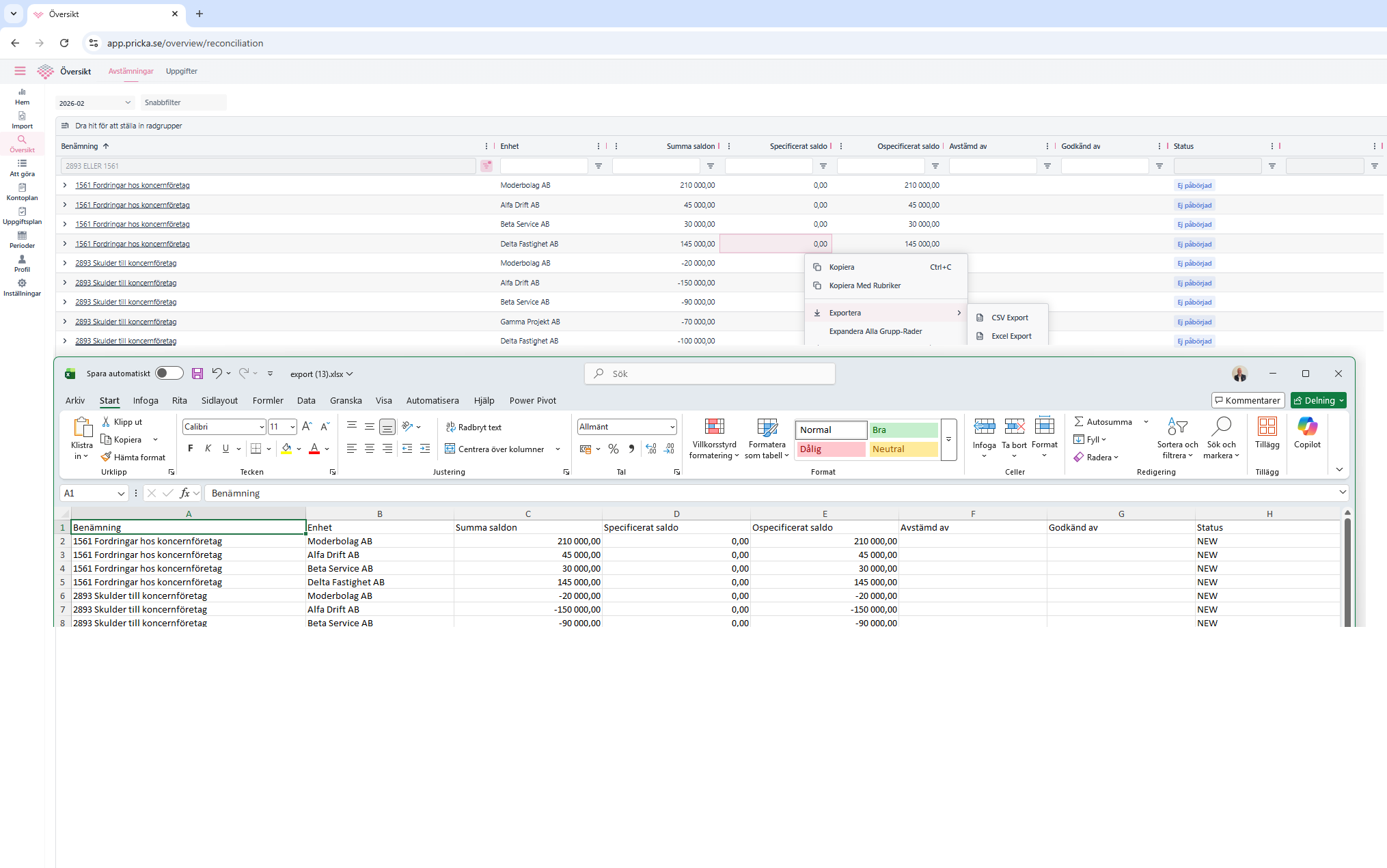Click the active filter icon for Benämning
Screen dimensions: 1387x868
click(486, 166)
